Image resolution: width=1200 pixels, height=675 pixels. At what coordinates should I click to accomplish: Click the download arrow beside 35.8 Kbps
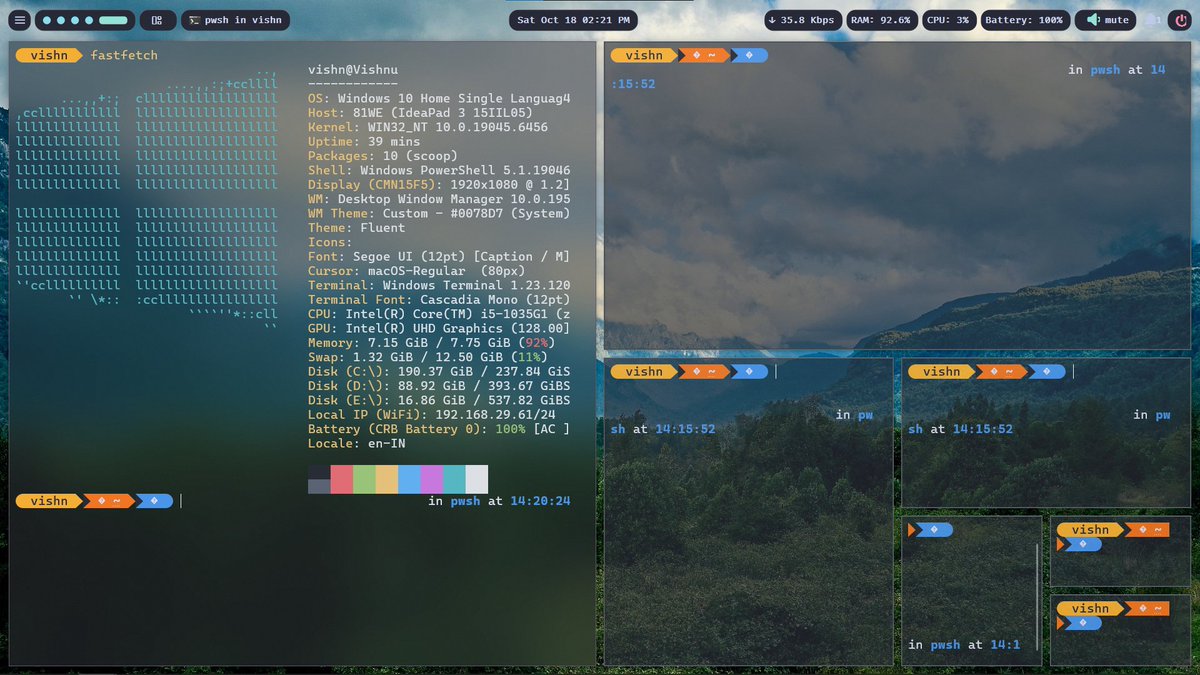point(774,20)
